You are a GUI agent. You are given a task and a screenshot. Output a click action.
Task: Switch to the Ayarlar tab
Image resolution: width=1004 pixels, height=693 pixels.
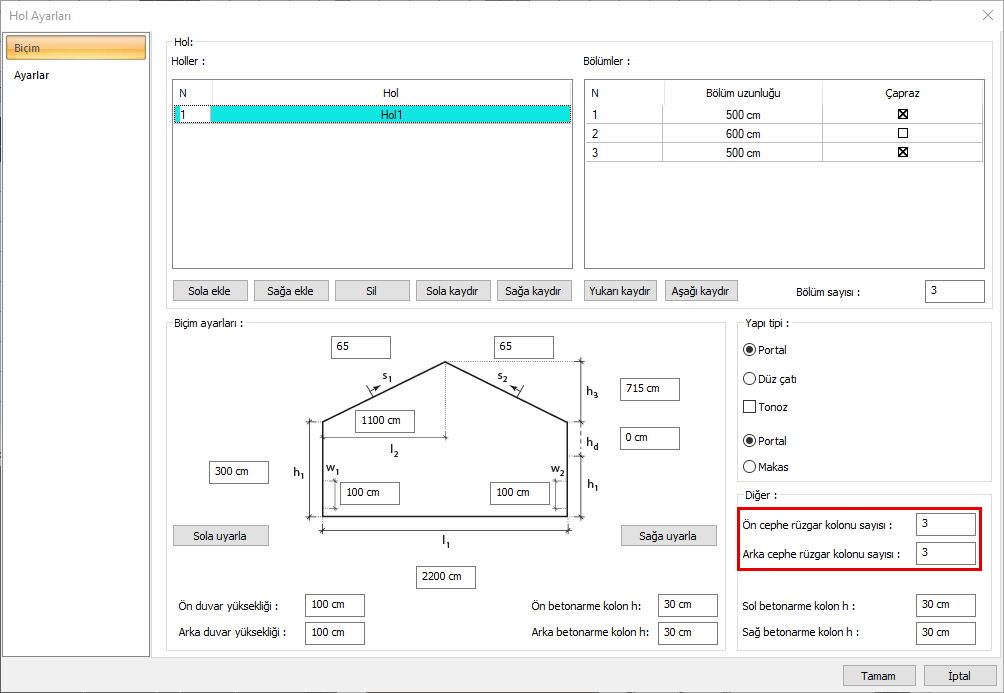tap(32, 75)
